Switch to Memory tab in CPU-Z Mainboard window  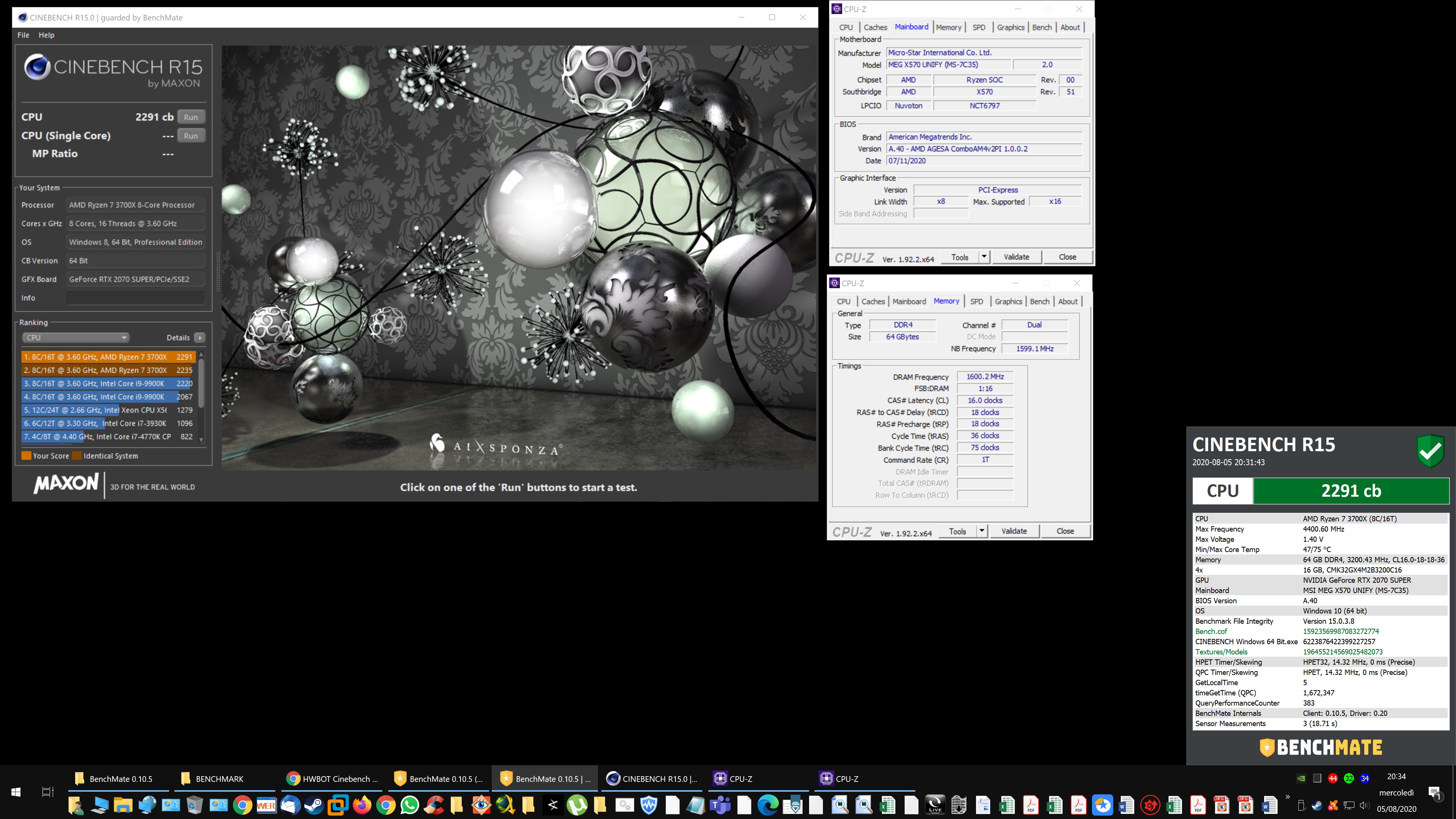click(x=948, y=27)
